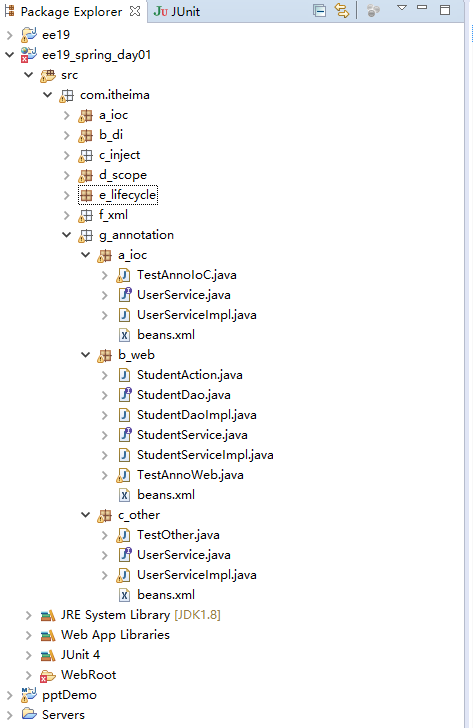Expand the ee19 project node
The width and height of the screenshot is (473, 728).
tap(9, 35)
